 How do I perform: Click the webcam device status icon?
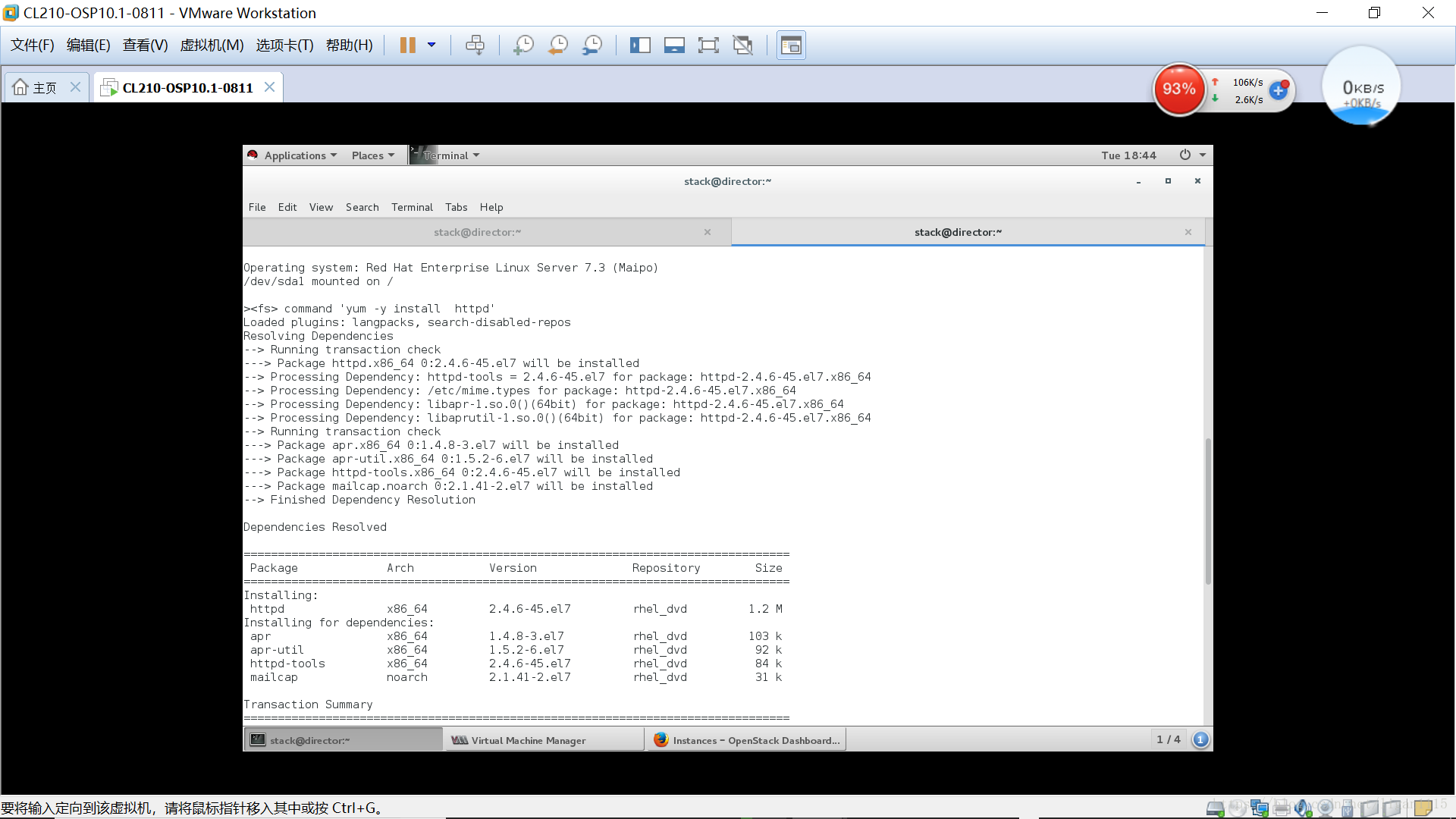point(1325,808)
